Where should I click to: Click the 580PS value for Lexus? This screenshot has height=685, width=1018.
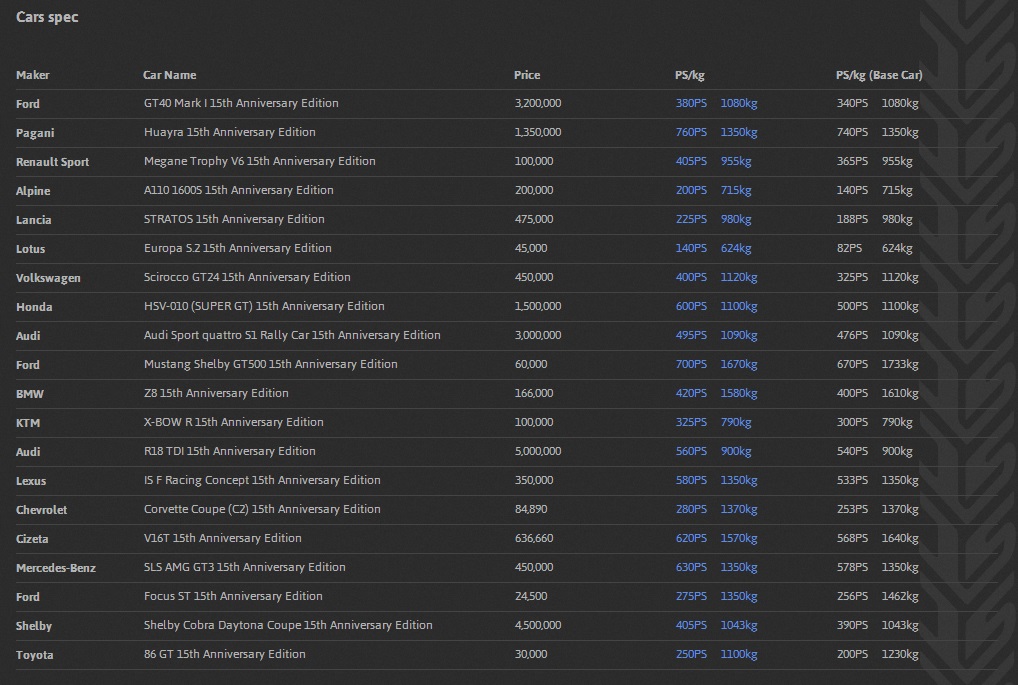691,480
